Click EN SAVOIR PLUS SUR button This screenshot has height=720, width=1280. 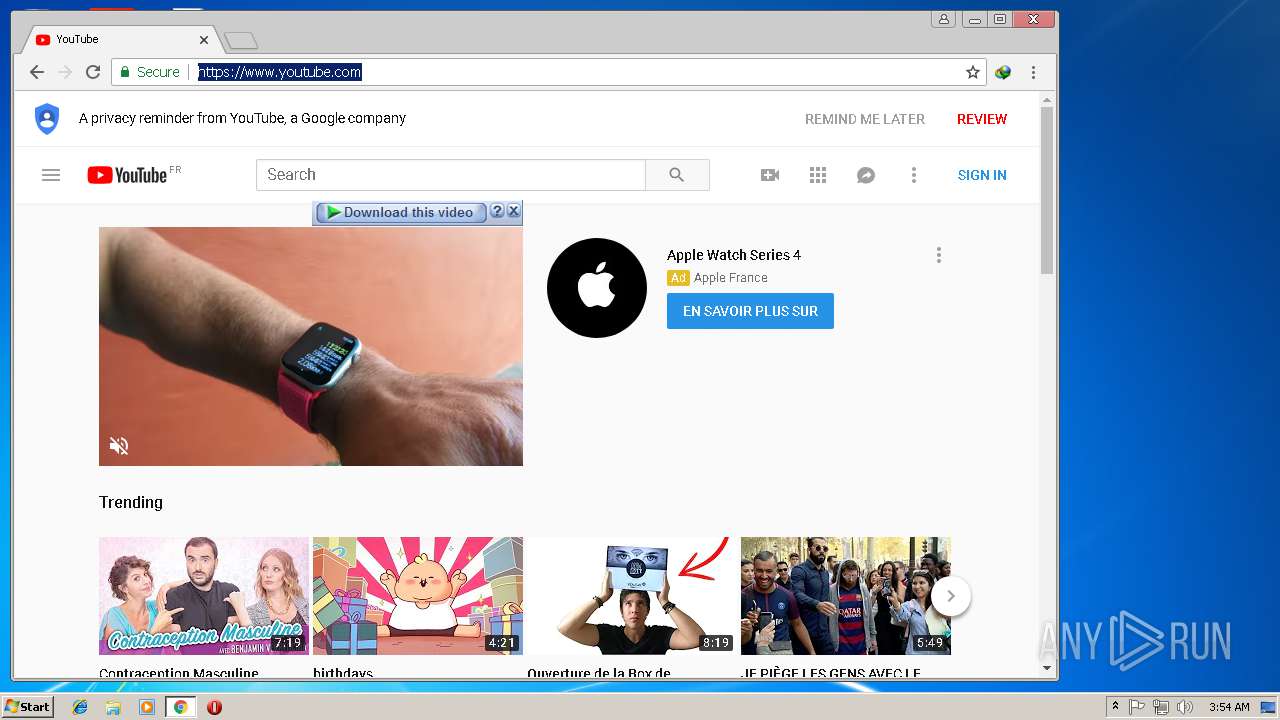(x=750, y=311)
